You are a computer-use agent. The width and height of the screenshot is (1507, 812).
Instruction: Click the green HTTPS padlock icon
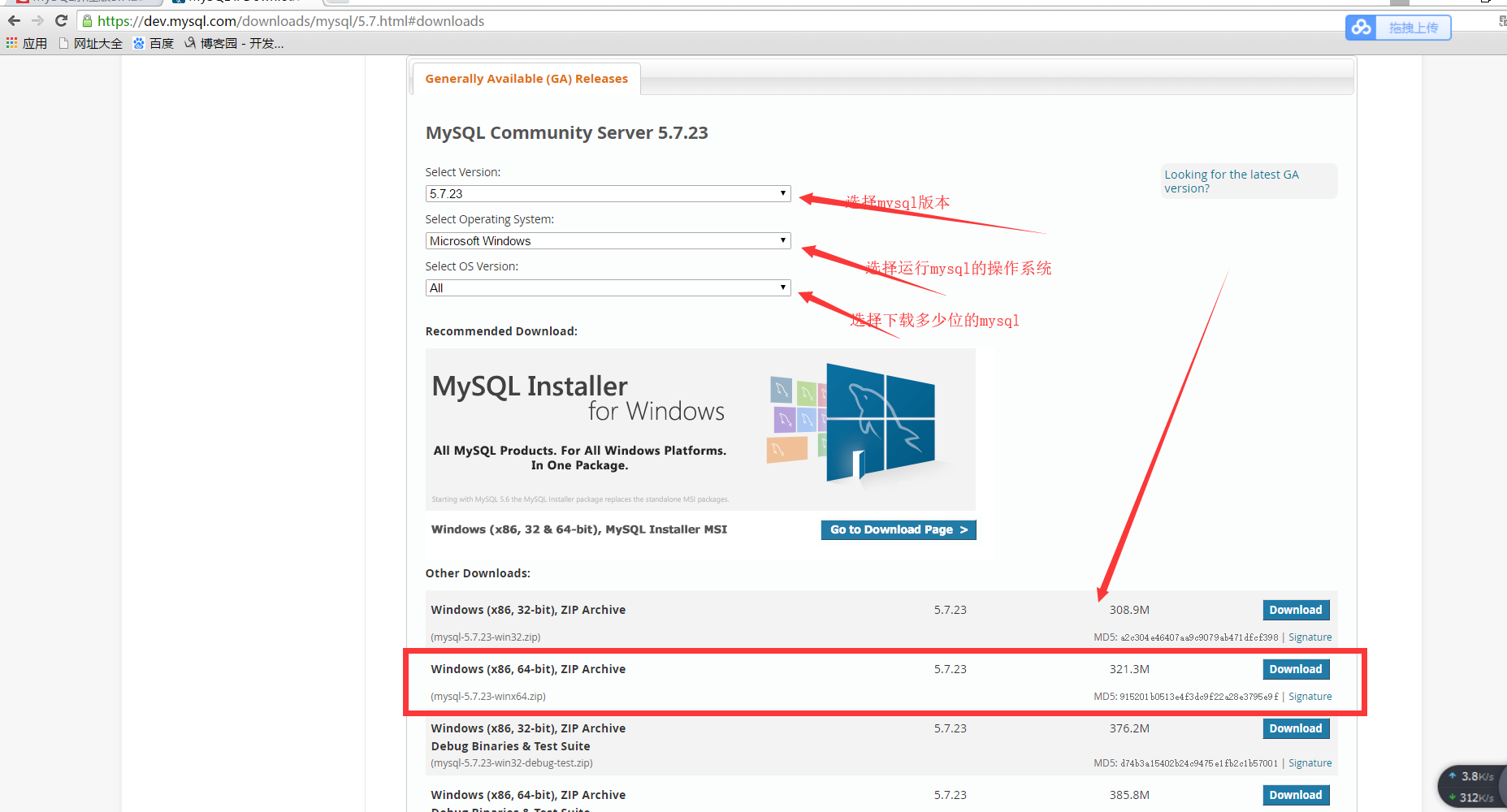pyautogui.click(x=88, y=21)
